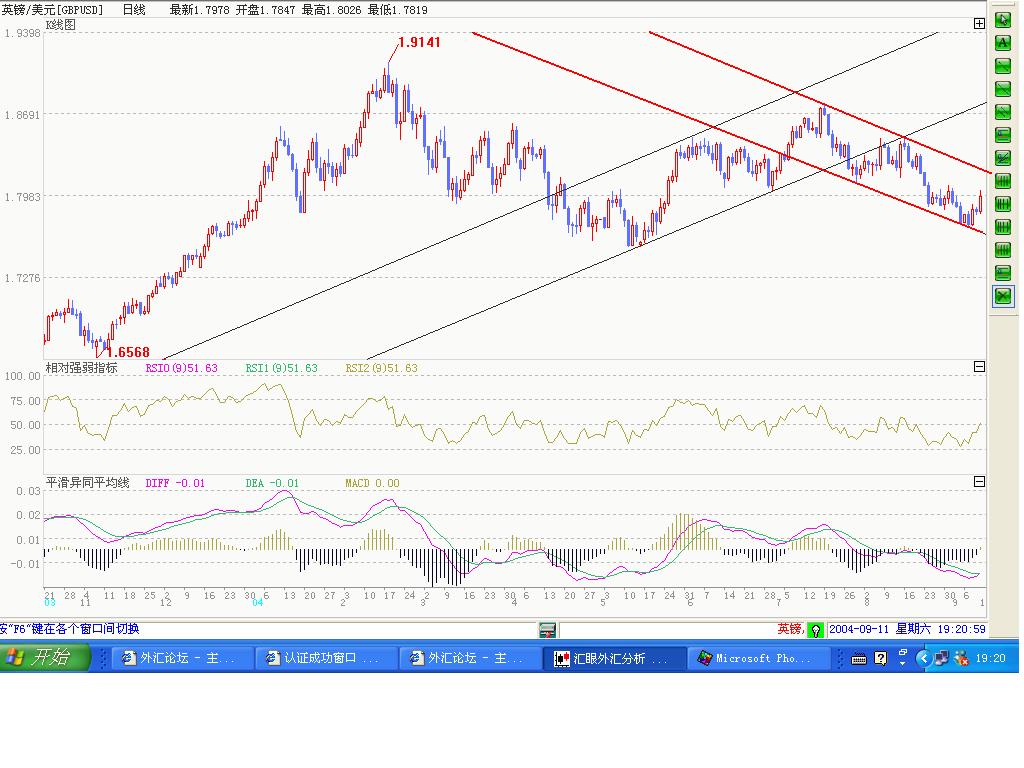Collapse the MACD indicator pane
The height and width of the screenshot is (768, 1024).
tap(979, 482)
